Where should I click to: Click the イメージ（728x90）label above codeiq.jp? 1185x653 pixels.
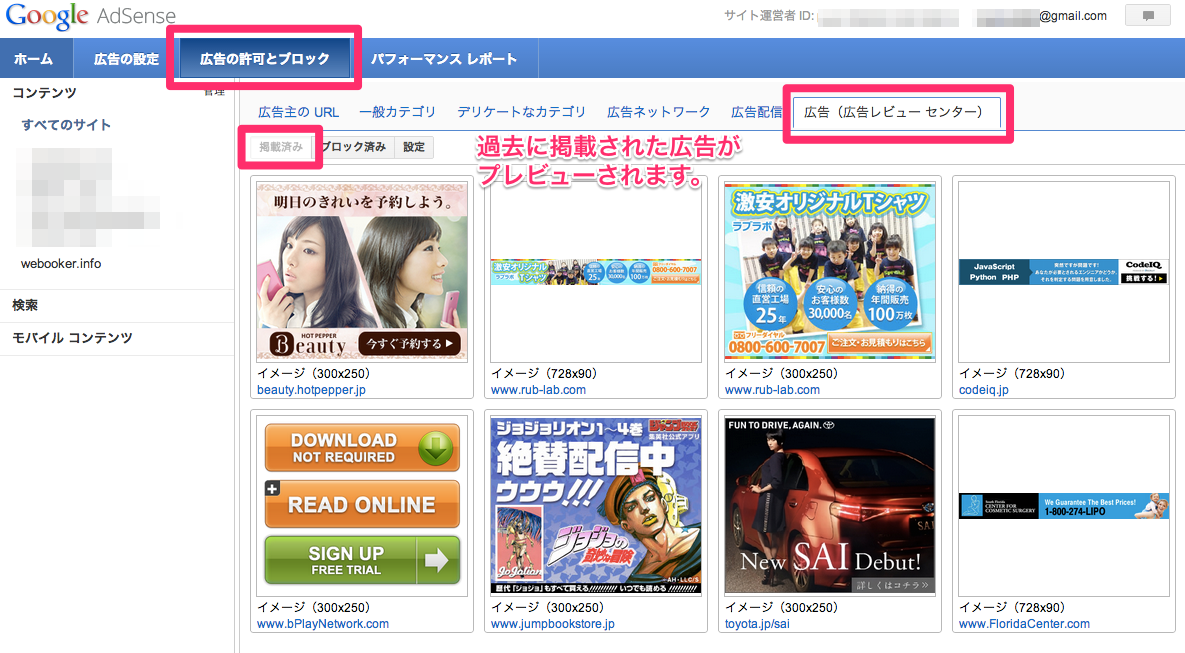(1012, 373)
